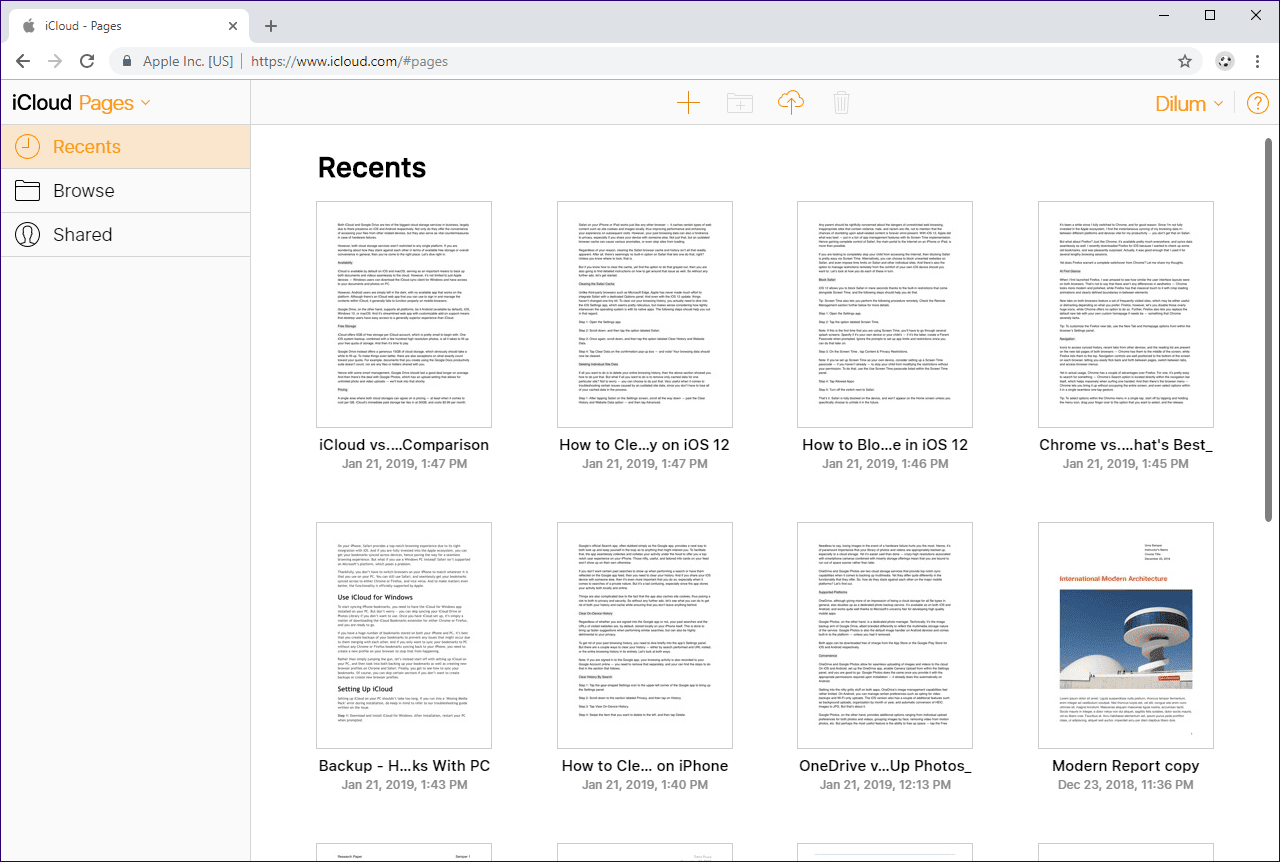This screenshot has width=1280, height=862.
Task: Click the cloud upload document icon
Action: (790, 102)
